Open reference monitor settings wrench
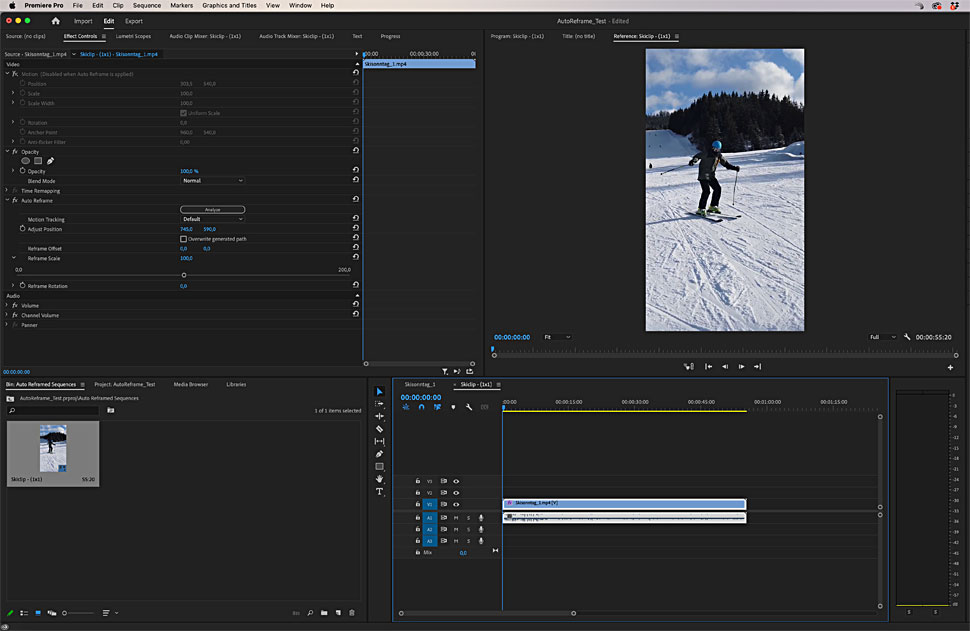The width and height of the screenshot is (970, 631). pyautogui.click(x=907, y=337)
